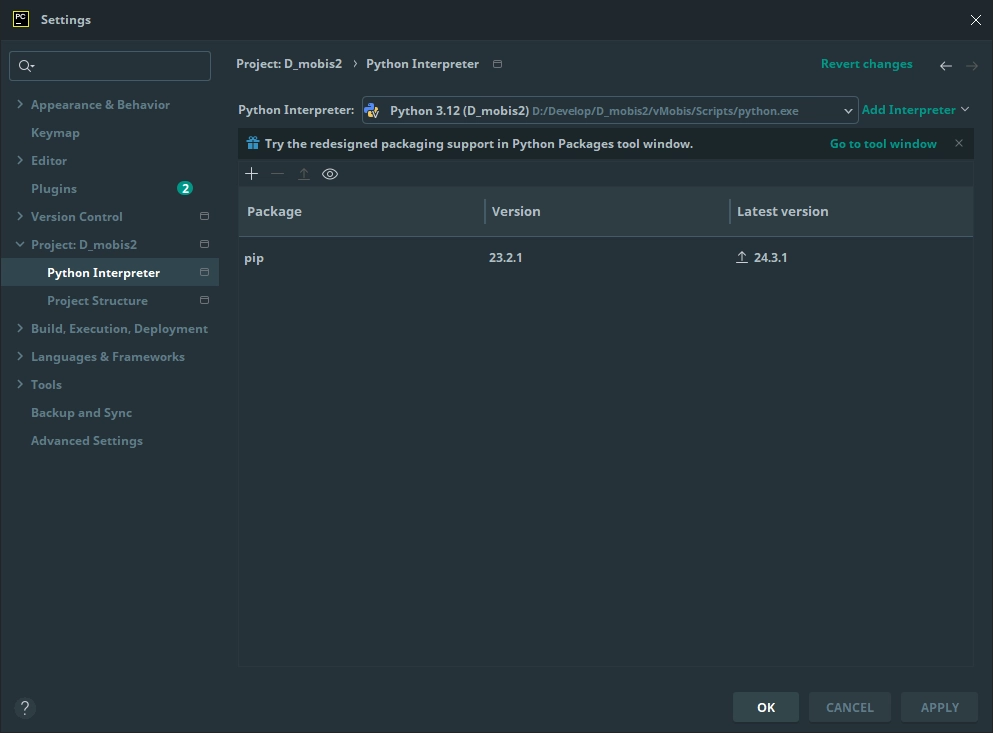Collapse the Project: D_mobis2 section
This screenshot has width=993, height=733.
pyautogui.click(x=20, y=244)
